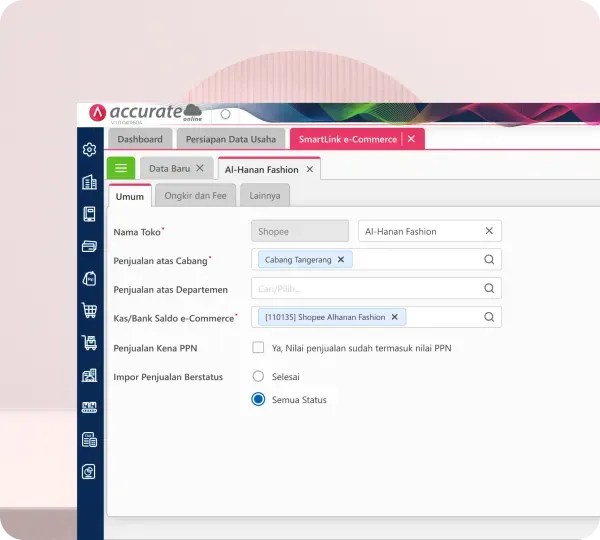
Task: Remove the Cabang Tangerang tag
Action: pos(341,259)
